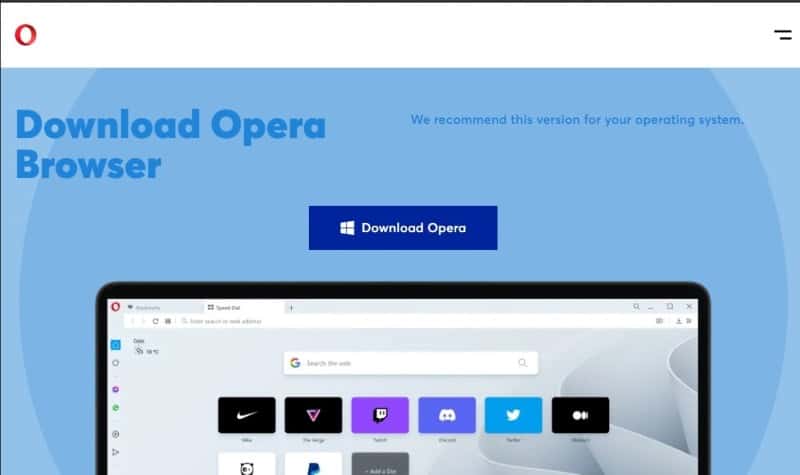This screenshot has width=800, height=475.
Task: Click the Google "Search the web" box
Action: [411, 363]
